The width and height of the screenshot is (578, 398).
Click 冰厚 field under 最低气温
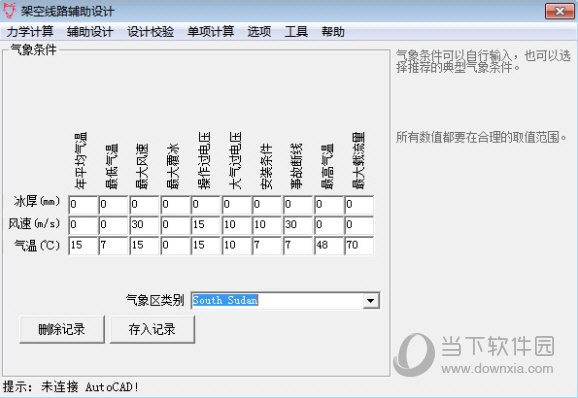click(x=114, y=205)
